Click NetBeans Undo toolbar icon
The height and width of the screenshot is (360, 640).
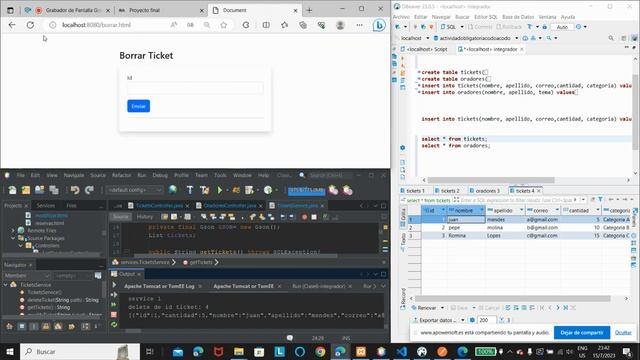coord(75,190)
